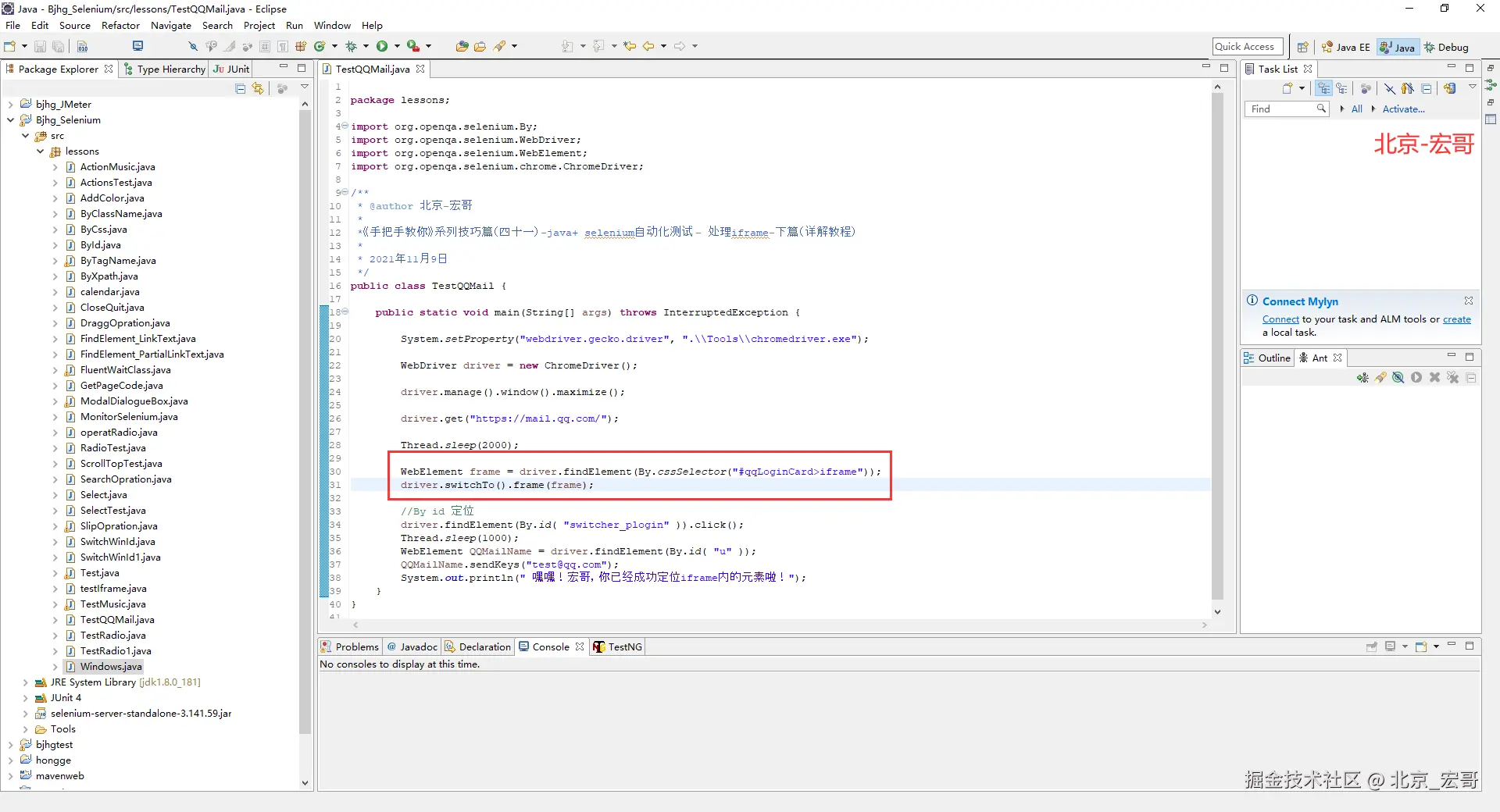Click the New Java Class icon
1500x812 pixels.
pos(320,47)
